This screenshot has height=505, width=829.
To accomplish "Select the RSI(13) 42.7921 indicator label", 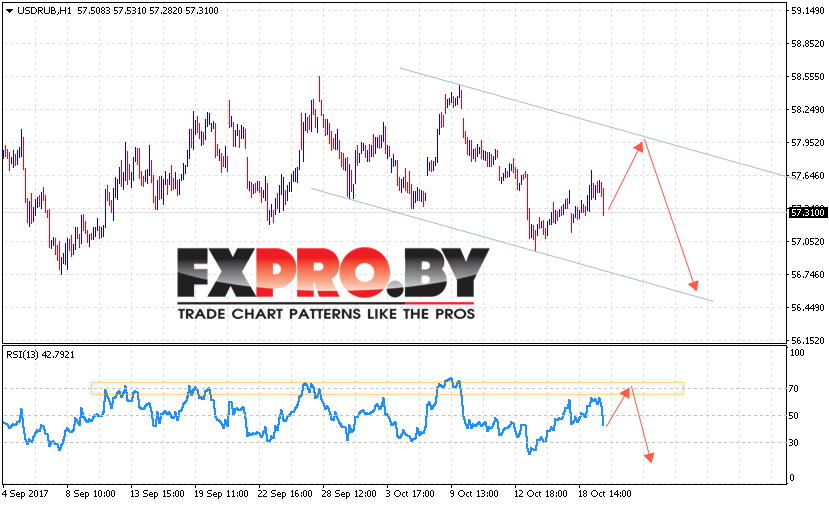I will click(41, 355).
